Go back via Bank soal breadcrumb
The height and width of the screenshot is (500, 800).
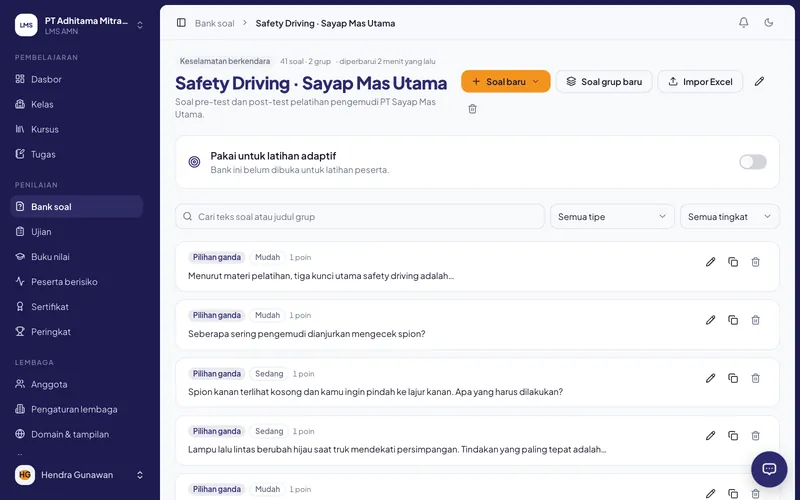coord(214,23)
